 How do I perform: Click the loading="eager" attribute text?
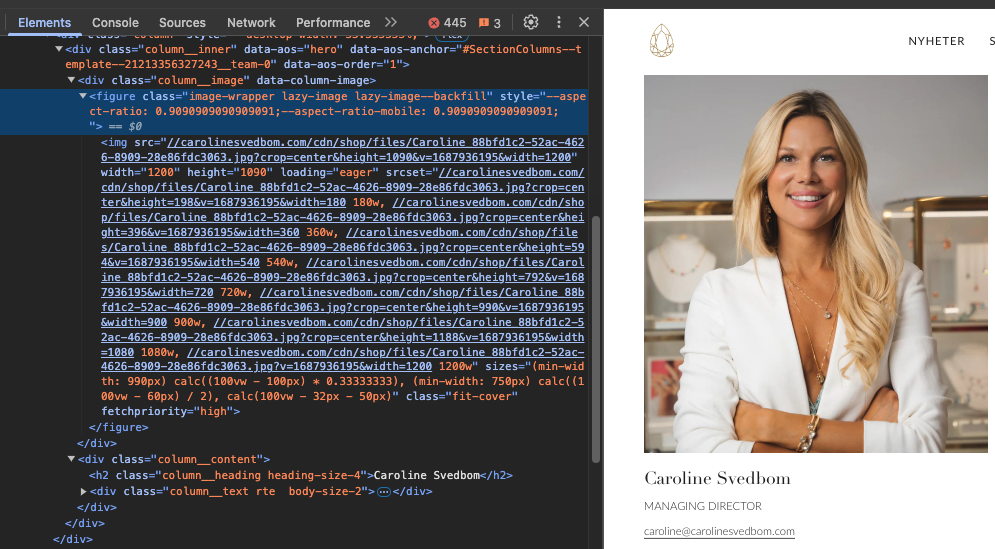point(329,172)
